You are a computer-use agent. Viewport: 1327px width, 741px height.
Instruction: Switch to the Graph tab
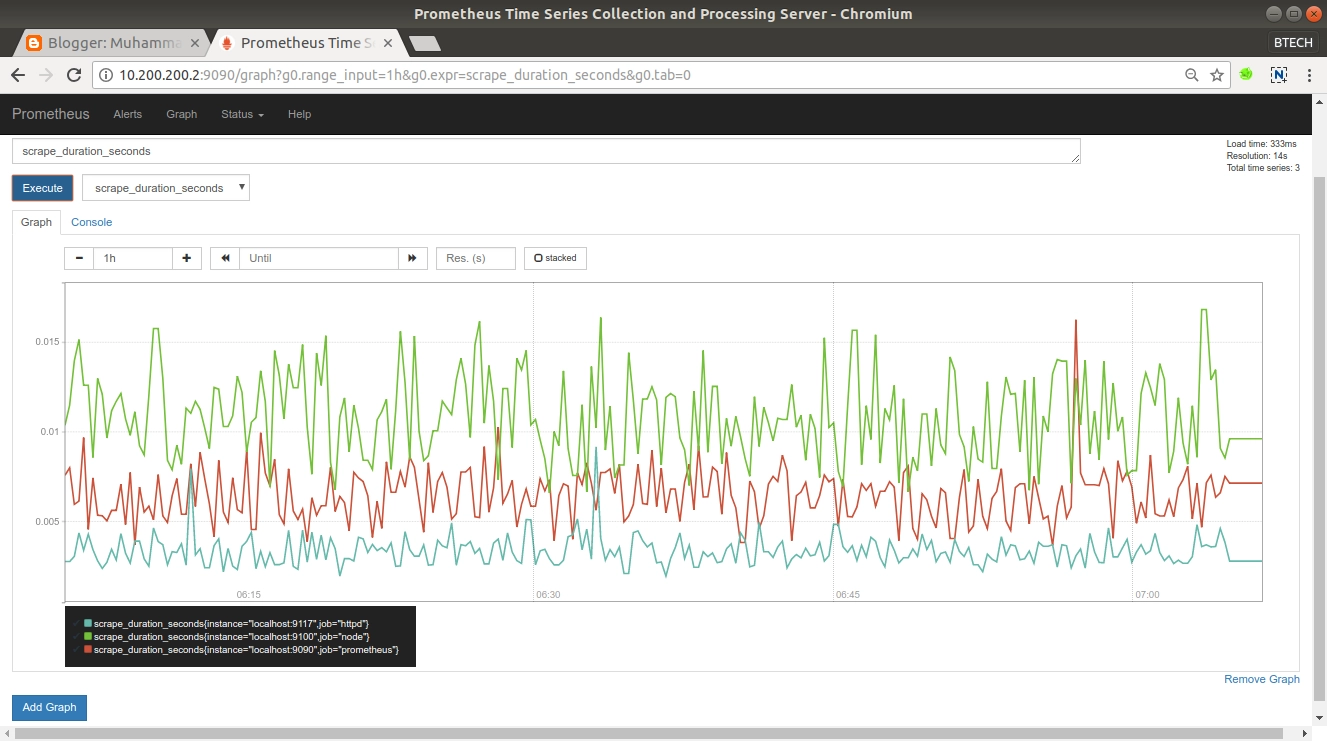point(36,222)
